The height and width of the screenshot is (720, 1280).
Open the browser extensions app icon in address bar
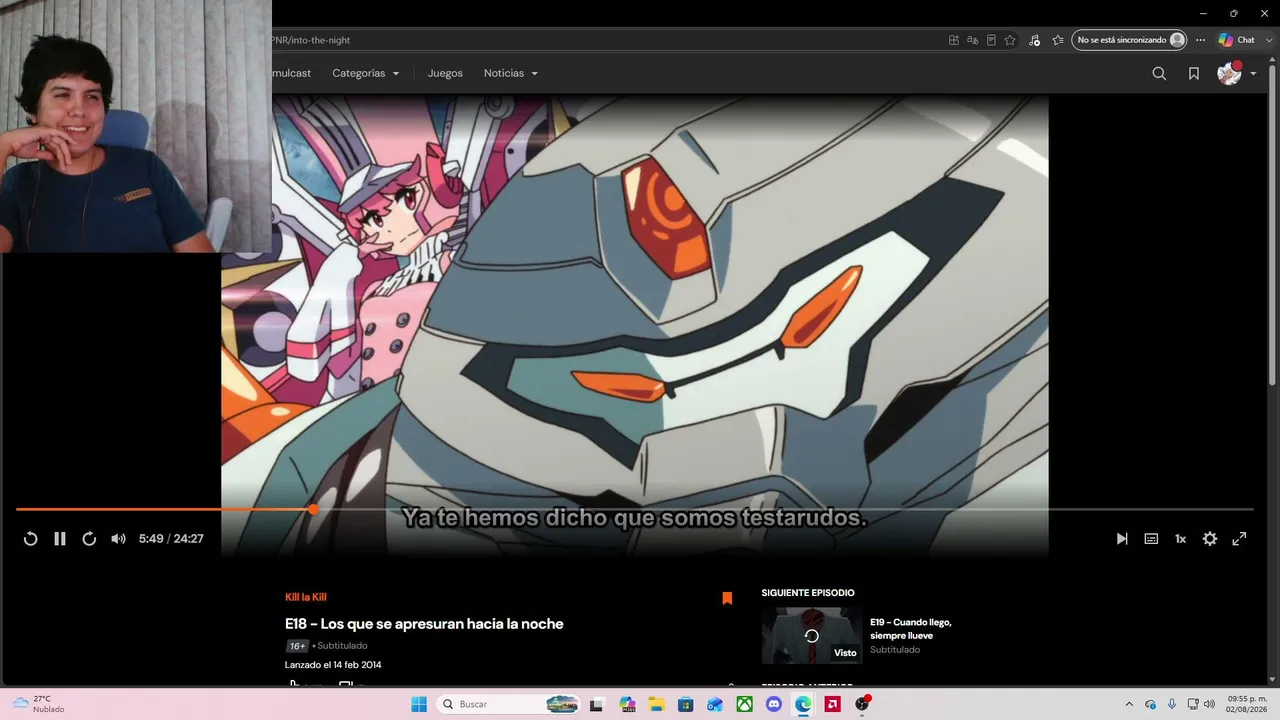[954, 40]
